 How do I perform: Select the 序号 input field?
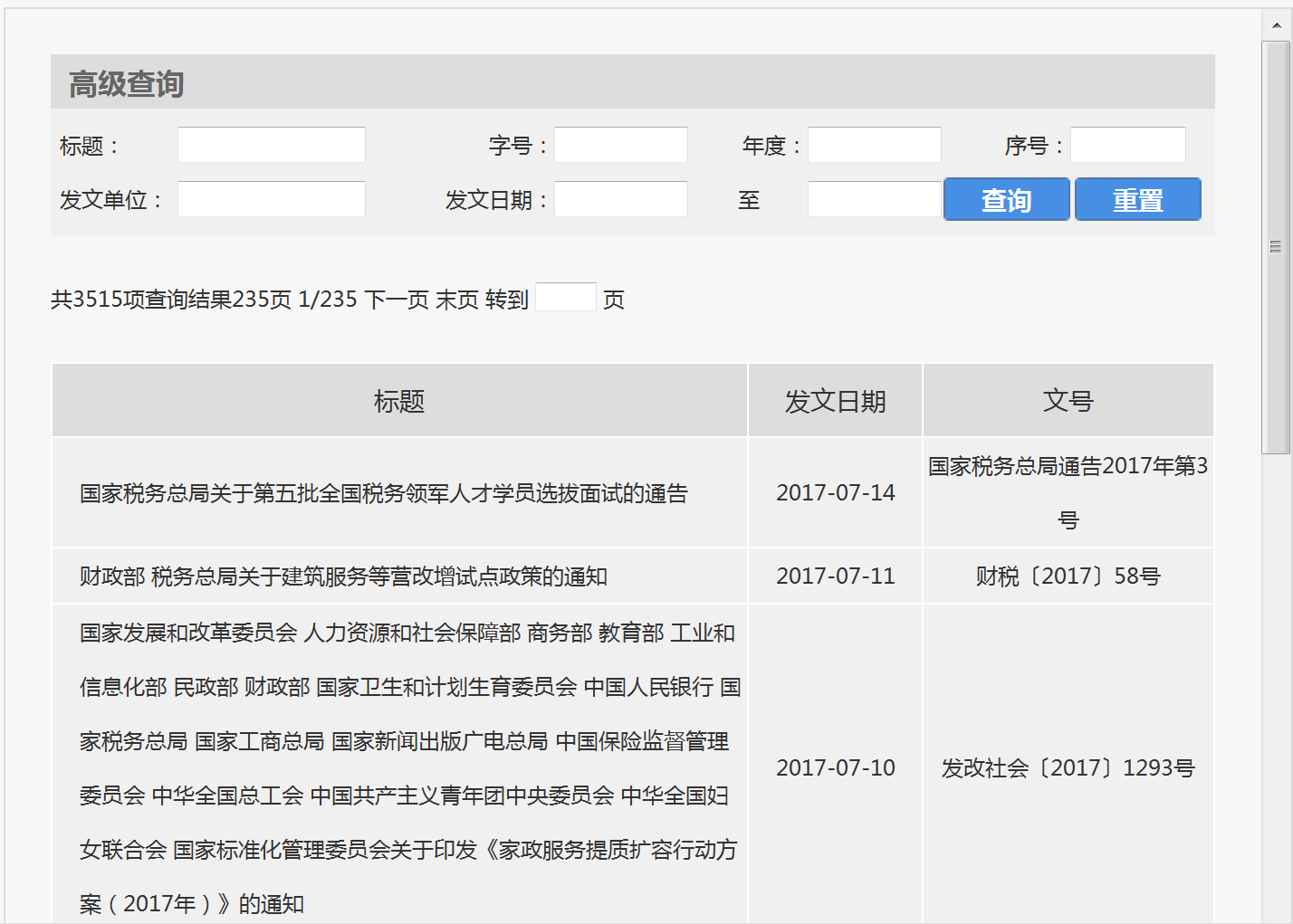1128,145
